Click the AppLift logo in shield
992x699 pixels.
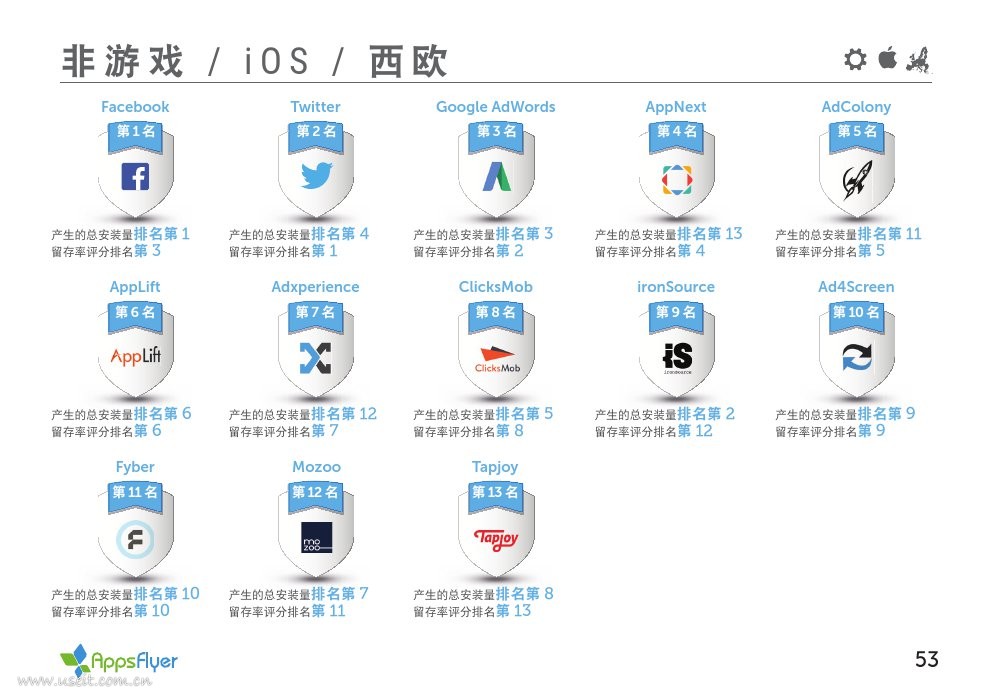(135, 356)
